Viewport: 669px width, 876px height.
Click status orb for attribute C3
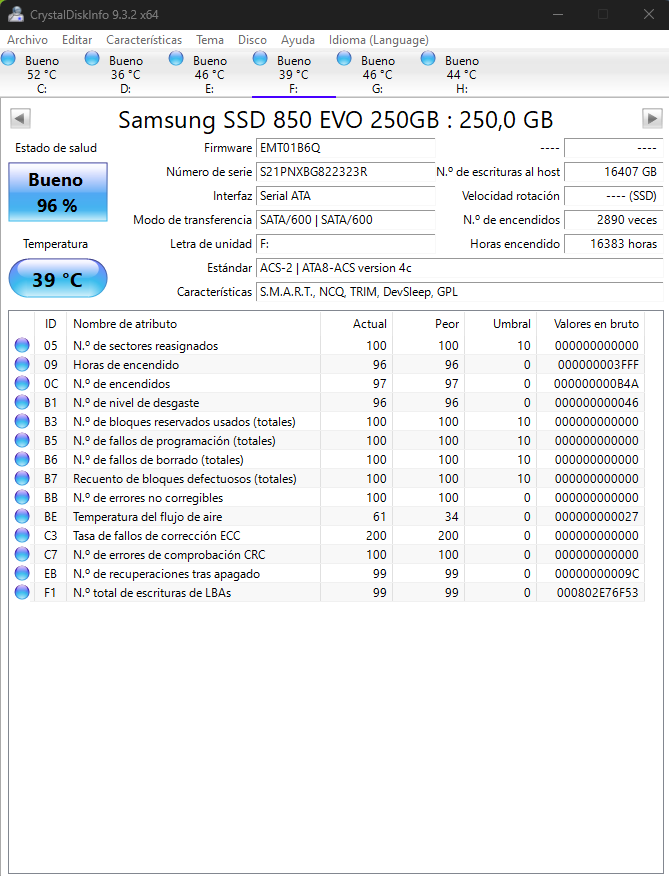coord(22,535)
